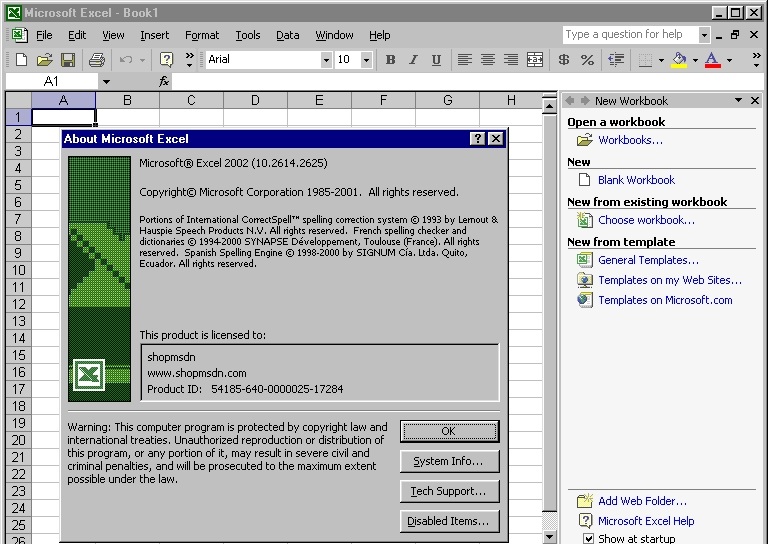Click the Disabled Items button
Image resolution: width=768 pixels, height=544 pixels.
(x=450, y=521)
